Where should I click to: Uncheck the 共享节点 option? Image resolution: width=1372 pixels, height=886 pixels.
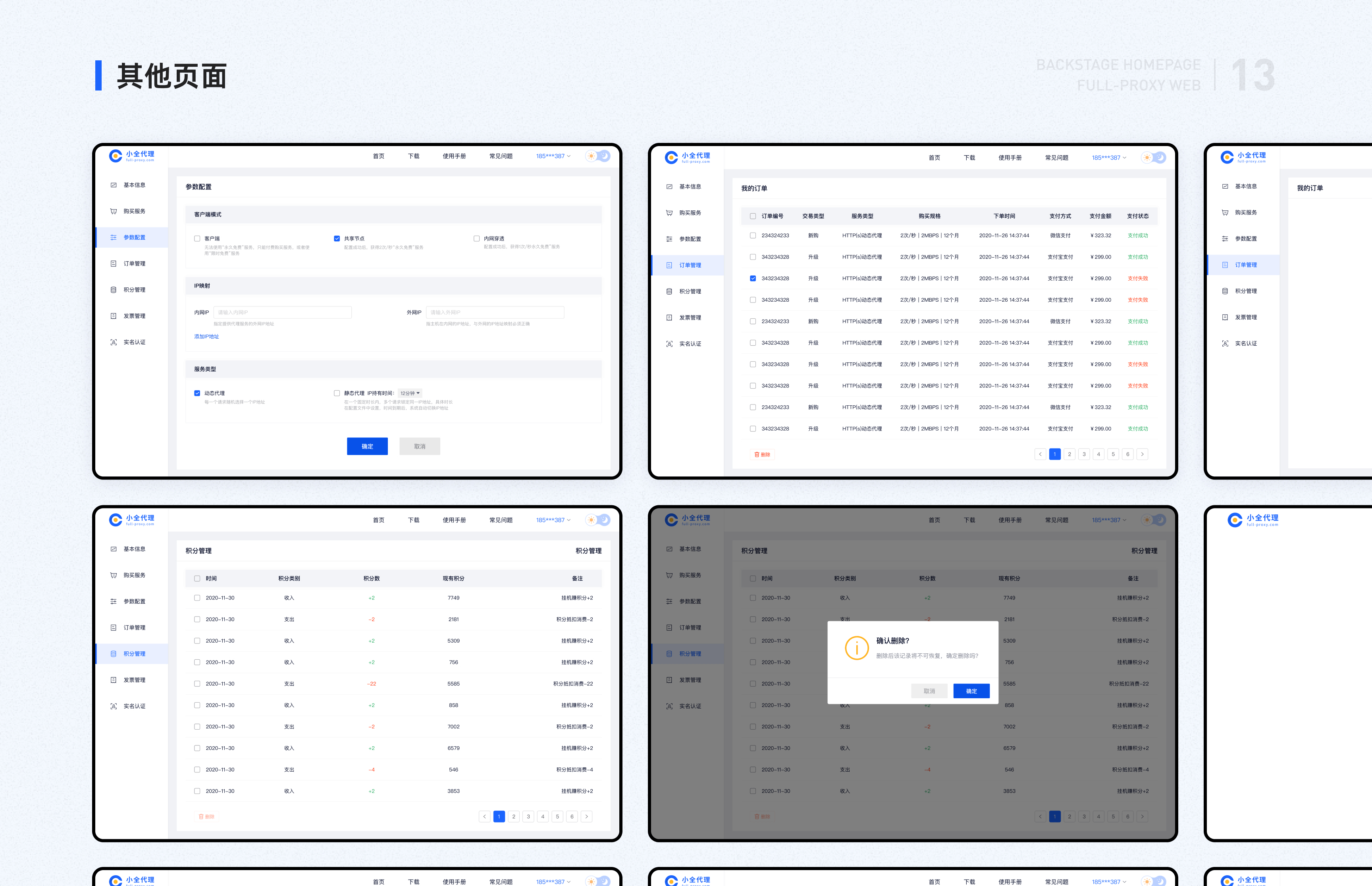[x=337, y=238]
